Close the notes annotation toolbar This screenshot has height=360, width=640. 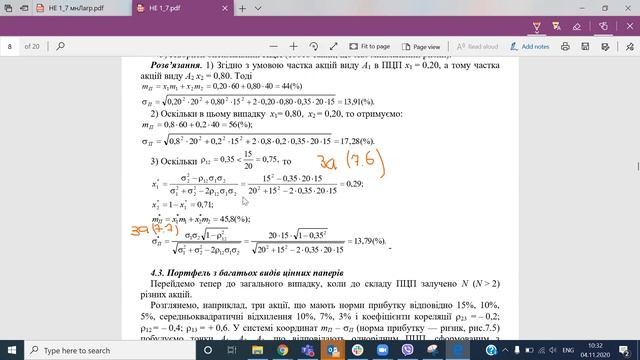[630, 27]
